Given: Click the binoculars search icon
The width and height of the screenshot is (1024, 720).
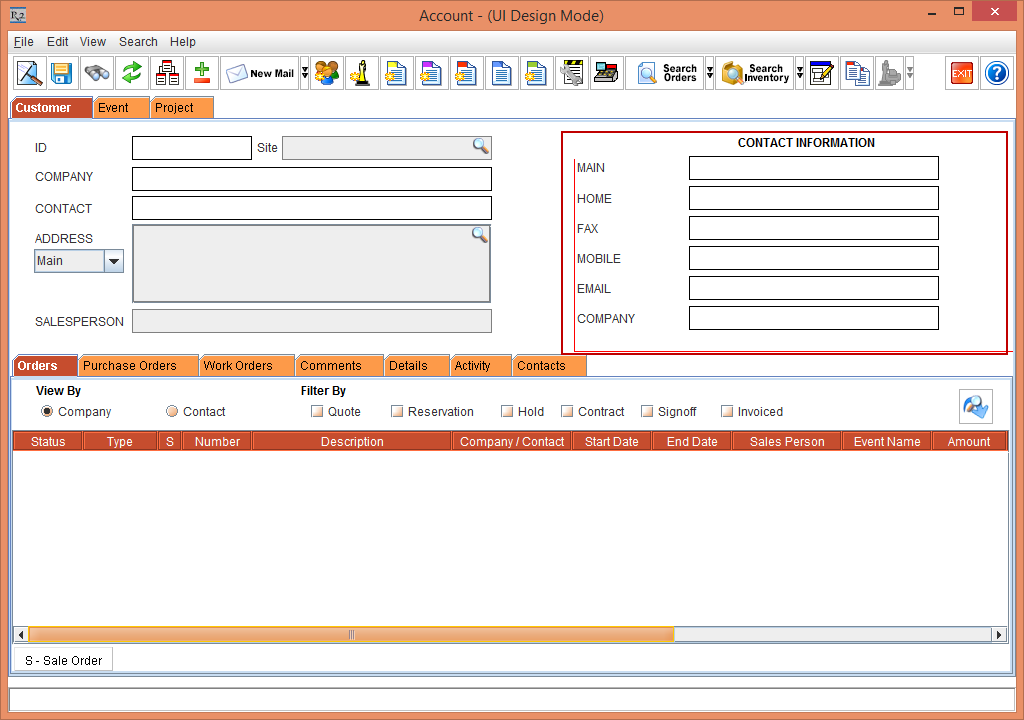Looking at the screenshot, I should coord(97,73).
